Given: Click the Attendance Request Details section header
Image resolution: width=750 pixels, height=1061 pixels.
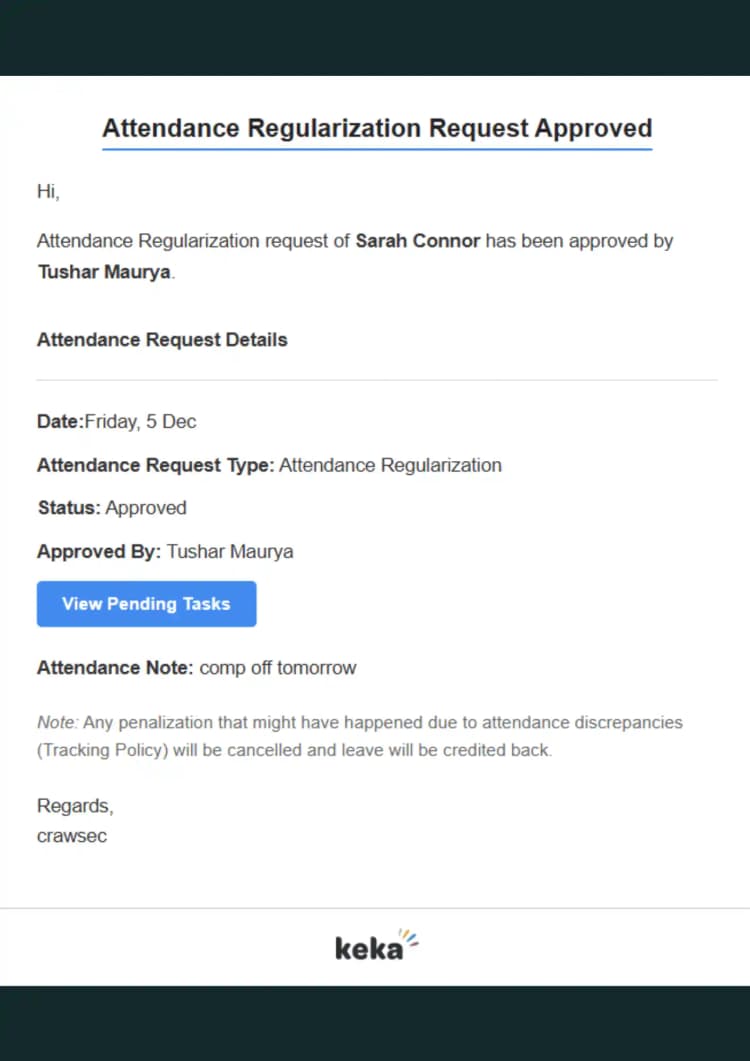Looking at the screenshot, I should coord(161,339).
